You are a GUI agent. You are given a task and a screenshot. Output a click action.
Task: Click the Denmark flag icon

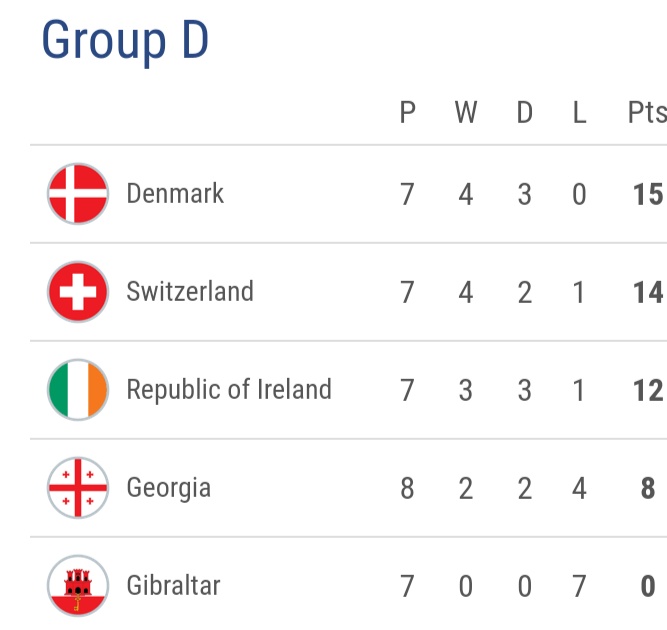(78, 194)
